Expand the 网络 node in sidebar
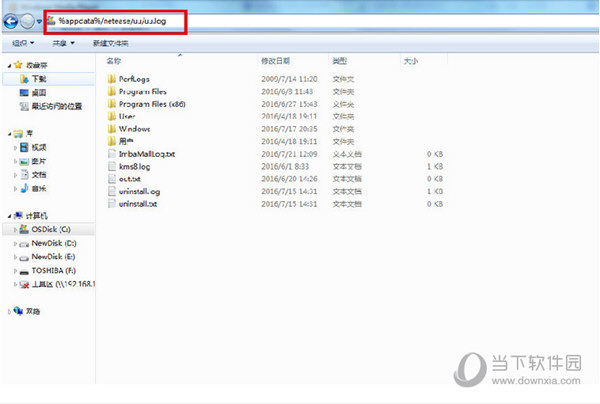 (8, 312)
